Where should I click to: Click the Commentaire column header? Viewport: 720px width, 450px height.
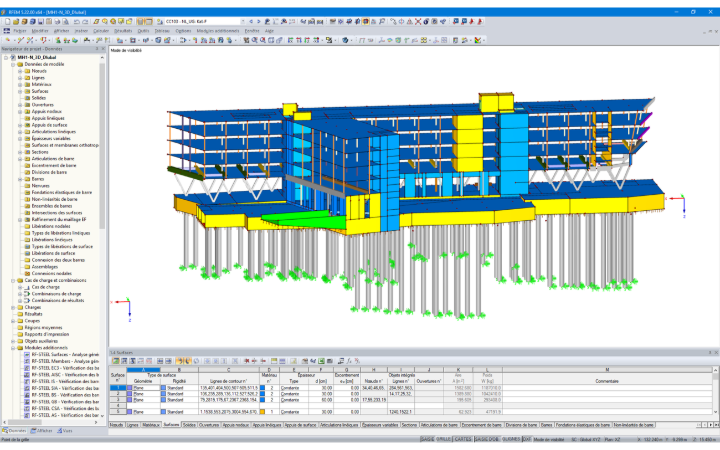(x=607, y=381)
